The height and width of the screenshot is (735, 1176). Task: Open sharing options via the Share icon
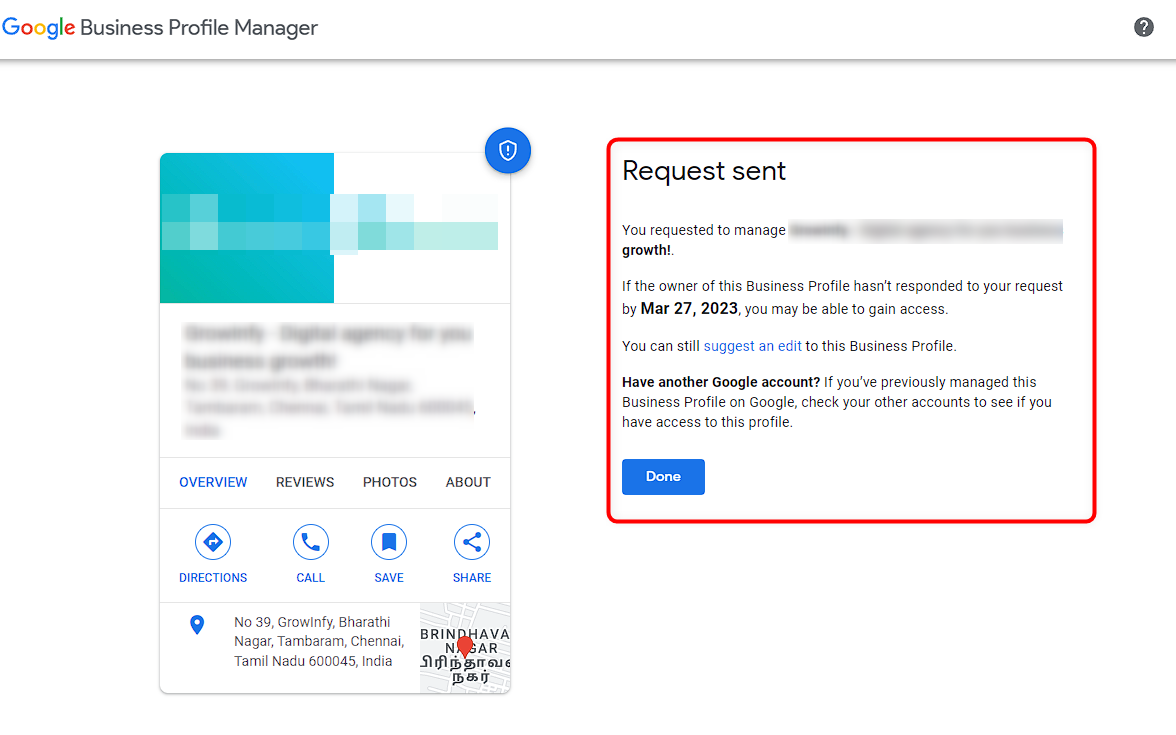(x=471, y=542)
